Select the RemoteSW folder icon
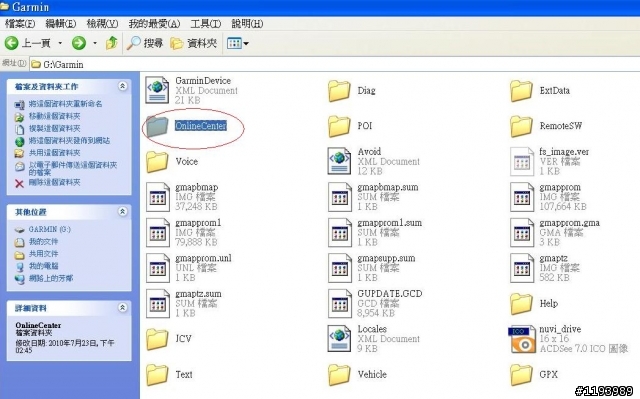The width and height of the screenshot is (640, 399). click(x=521, y=126)
